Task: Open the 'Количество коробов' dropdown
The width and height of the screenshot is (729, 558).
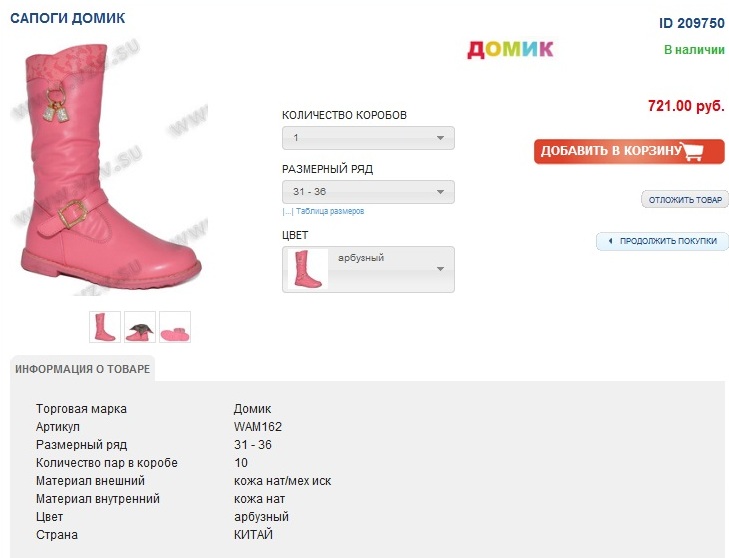Action: click(368, 138)
